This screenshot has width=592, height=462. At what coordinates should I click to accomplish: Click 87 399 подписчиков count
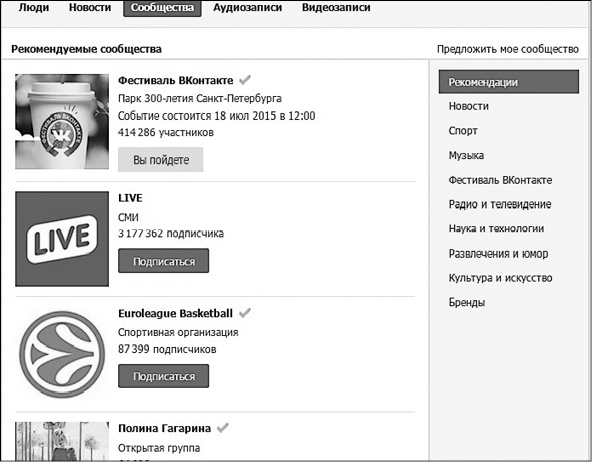point(167,349)
